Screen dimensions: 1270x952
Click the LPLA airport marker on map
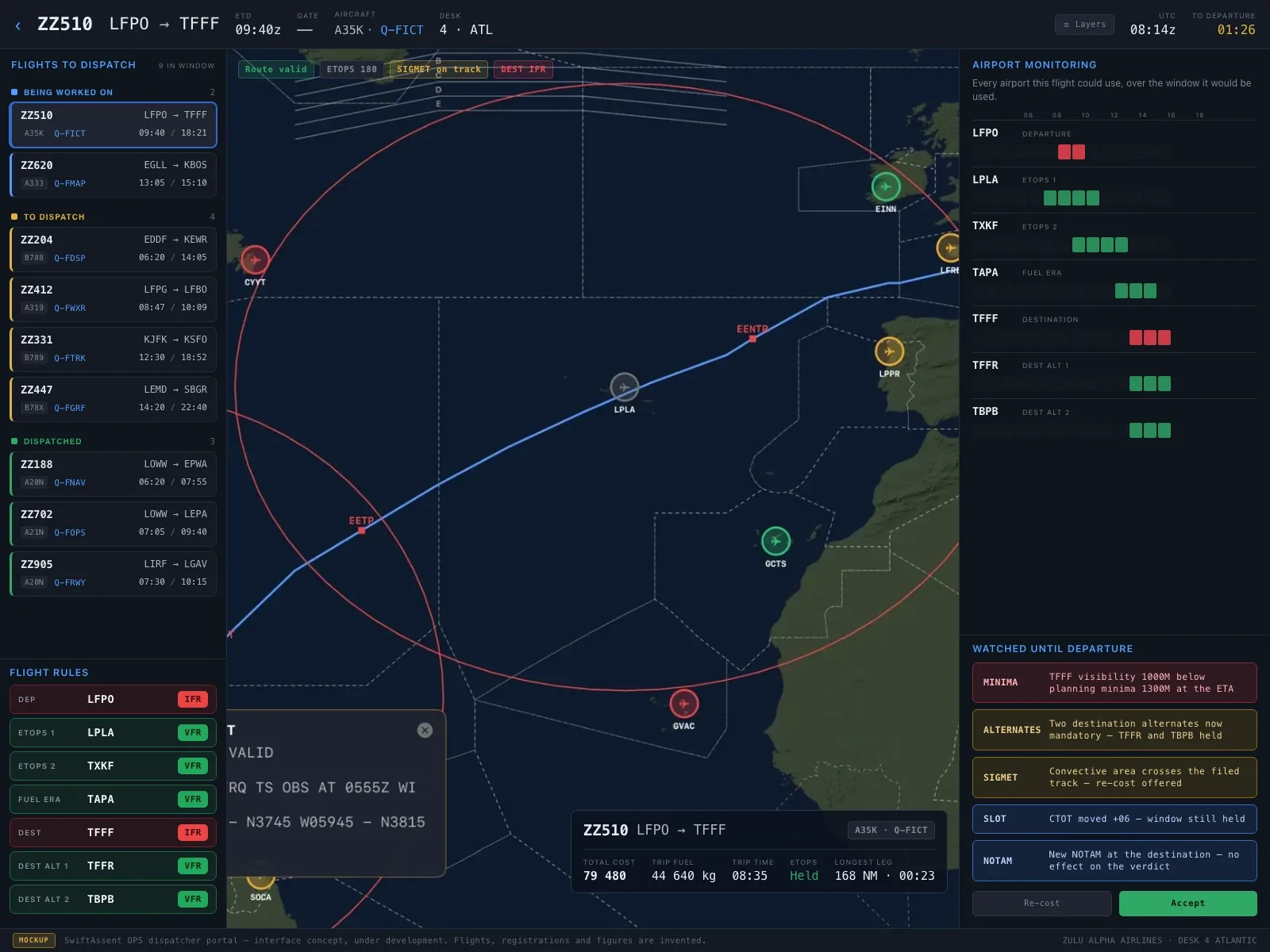[625, 387]
